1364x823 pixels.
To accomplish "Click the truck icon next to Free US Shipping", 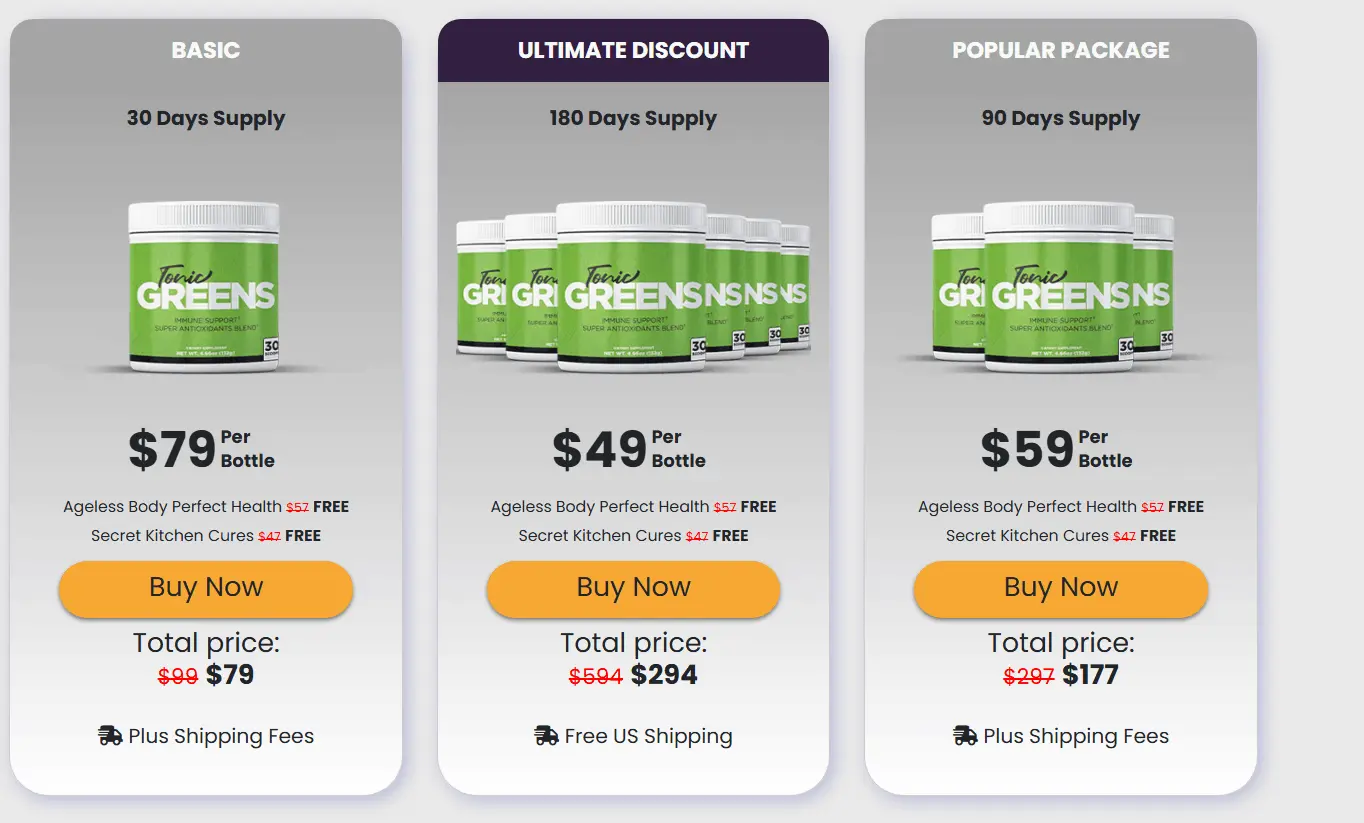I will 547,735.
